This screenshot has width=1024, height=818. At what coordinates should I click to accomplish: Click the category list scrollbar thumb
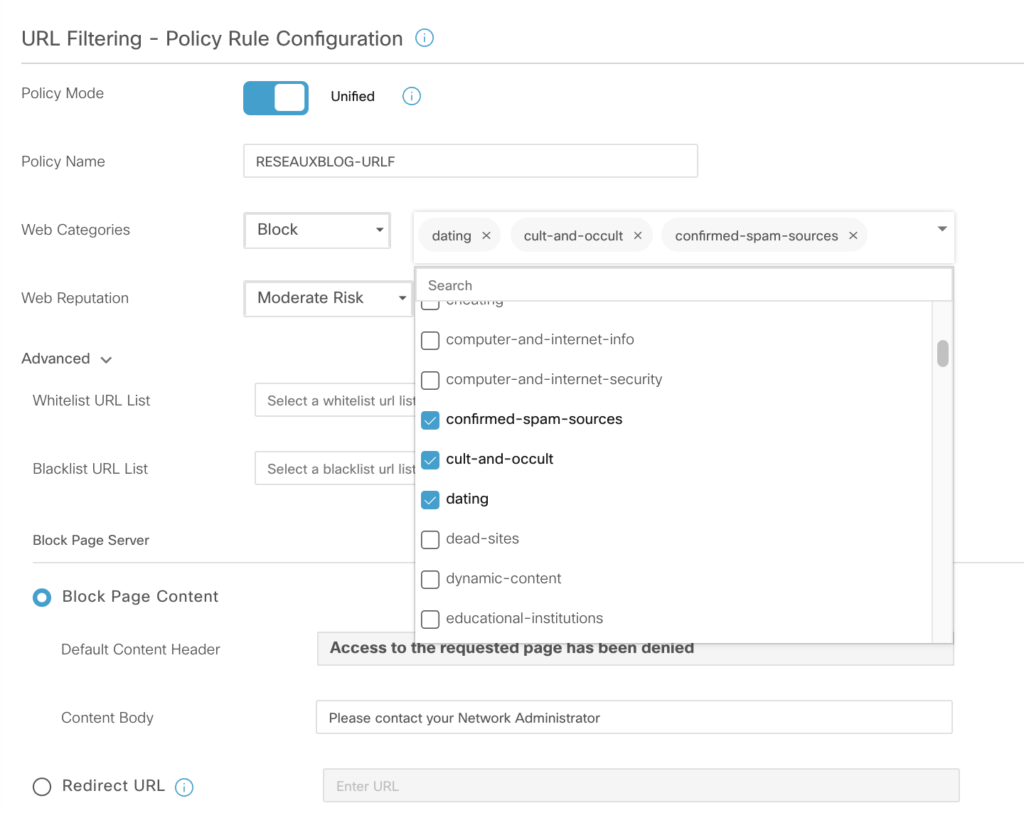point(942,354)
